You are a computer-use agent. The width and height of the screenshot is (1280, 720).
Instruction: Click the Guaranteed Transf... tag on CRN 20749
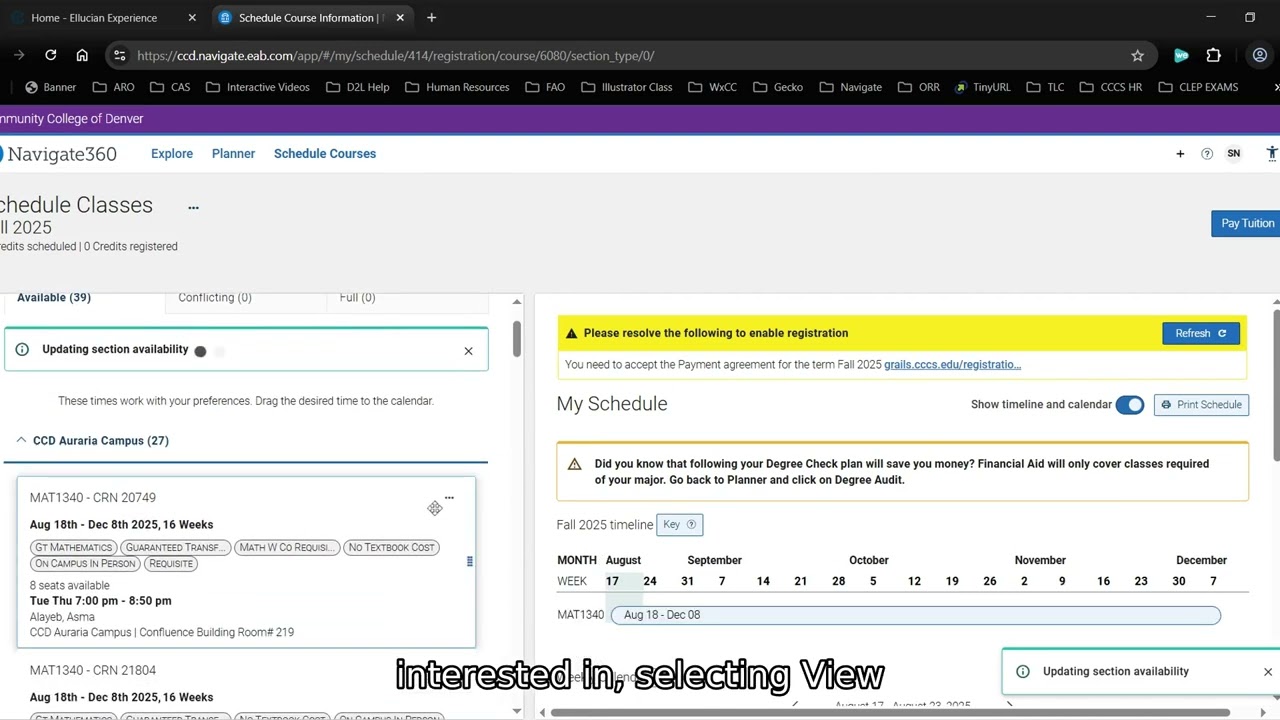click(x=176, y=547)
